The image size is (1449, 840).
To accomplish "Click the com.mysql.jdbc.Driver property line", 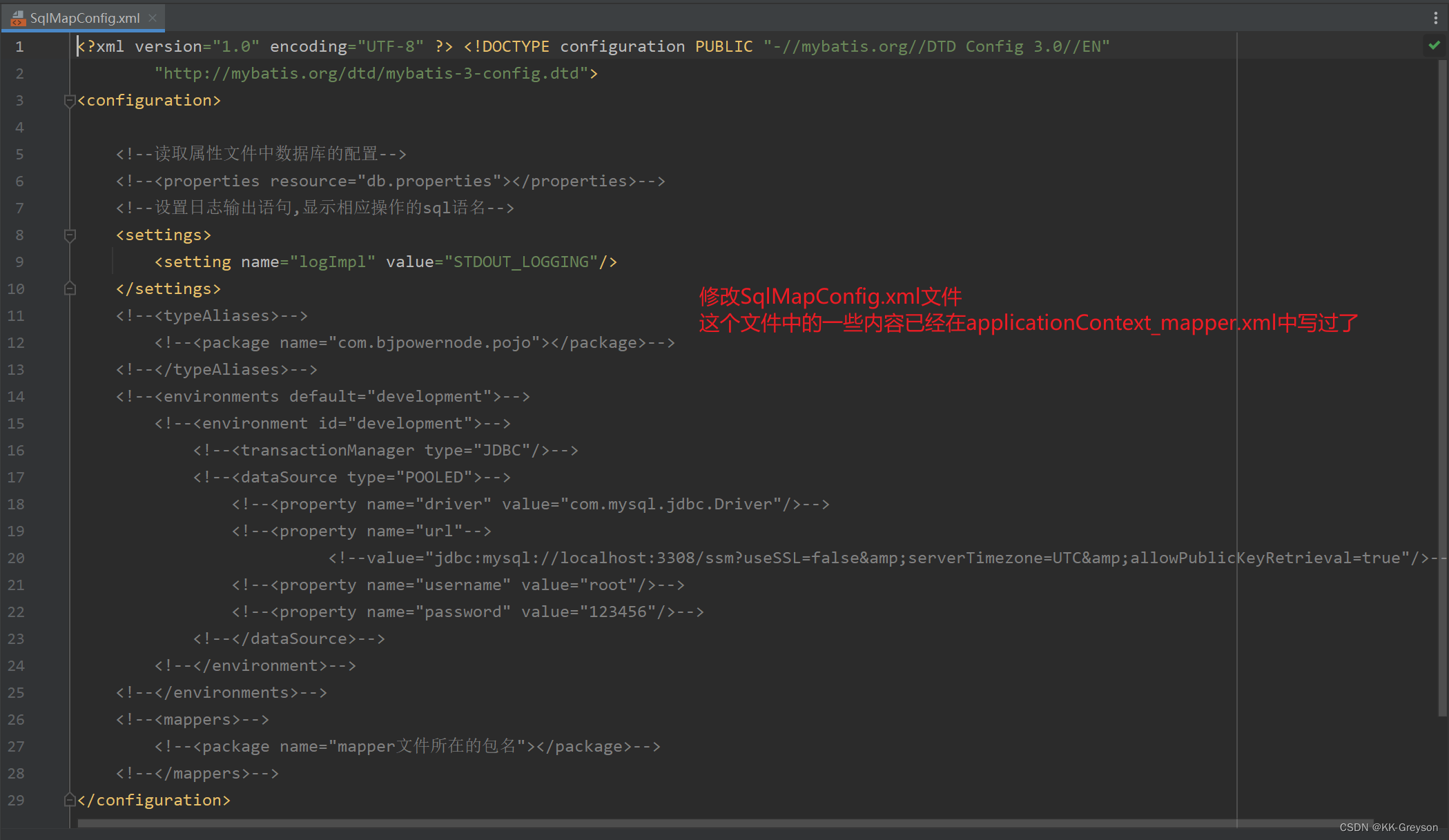I will click(x=531, y=505).
